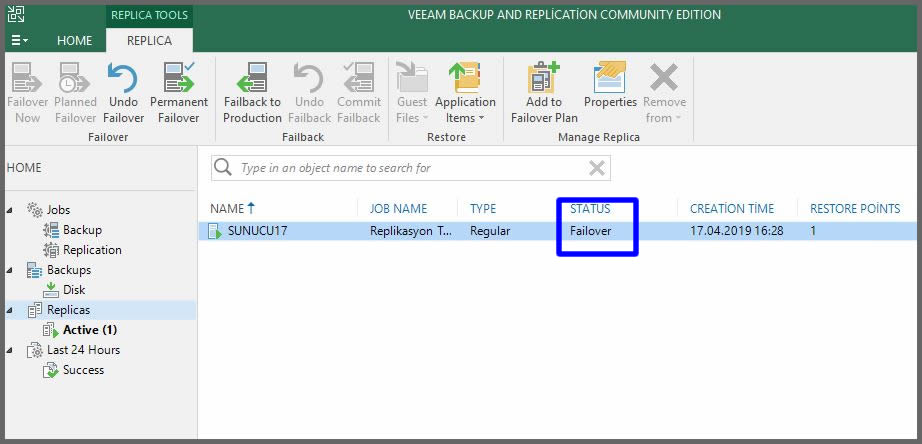Switch to the REPLICA ribbon tab
The width and height of the screenshot is (922, 444).
pyautogui.click(x=149, y=41)
